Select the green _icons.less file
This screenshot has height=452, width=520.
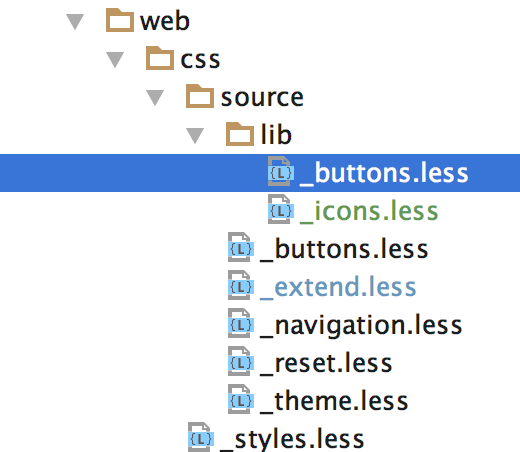(369, 211)
